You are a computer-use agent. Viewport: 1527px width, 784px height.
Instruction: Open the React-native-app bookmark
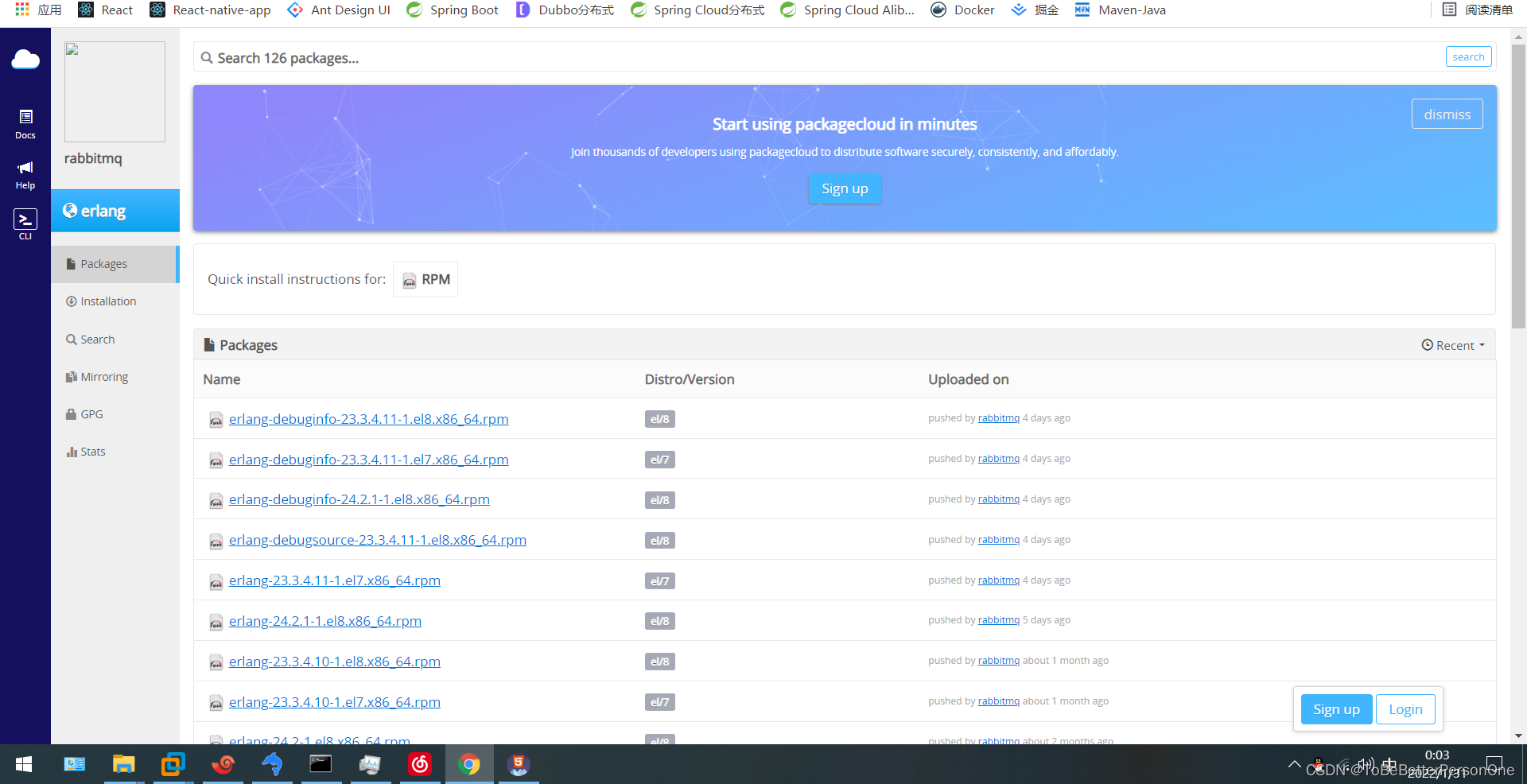pyautogui.click(x=211, y=10)
